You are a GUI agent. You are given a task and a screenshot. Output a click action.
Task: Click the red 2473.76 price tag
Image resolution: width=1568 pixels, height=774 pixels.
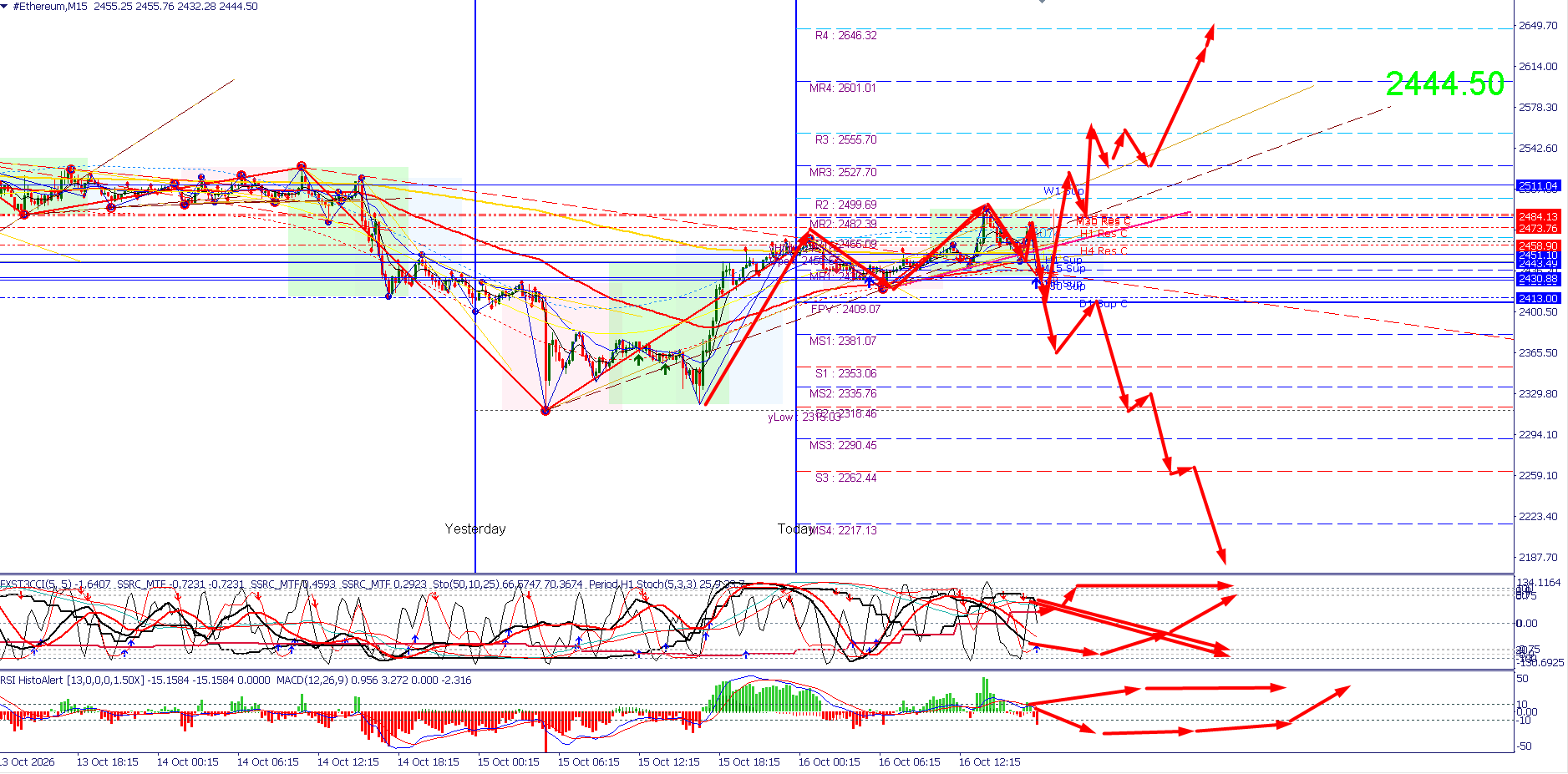pyautogui.click(x=1538, y=228)
